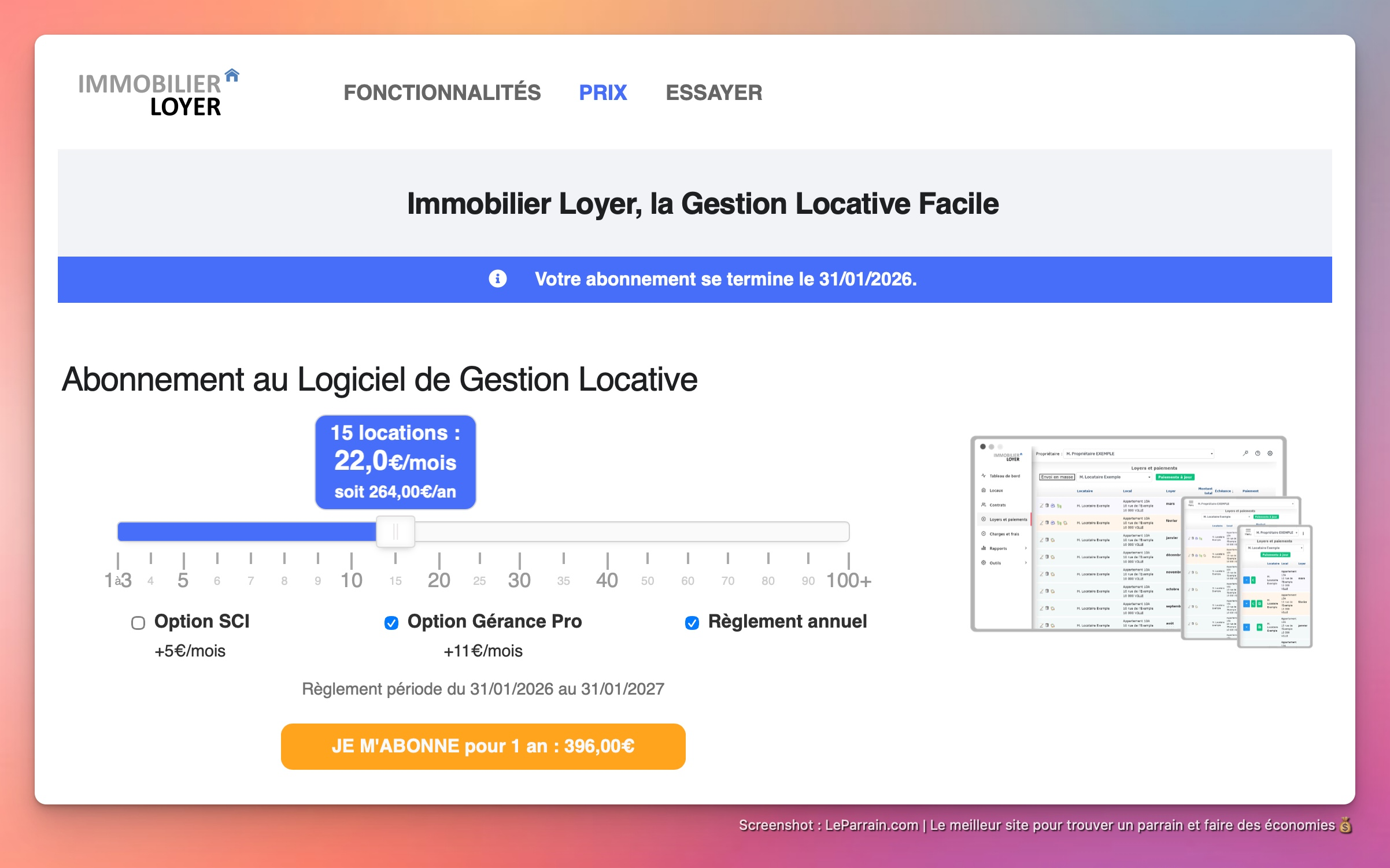The image size is (1390, 868).
Task: Open the FONCTIONNALITÉS menu item
Action: click(x=442, y=92)
